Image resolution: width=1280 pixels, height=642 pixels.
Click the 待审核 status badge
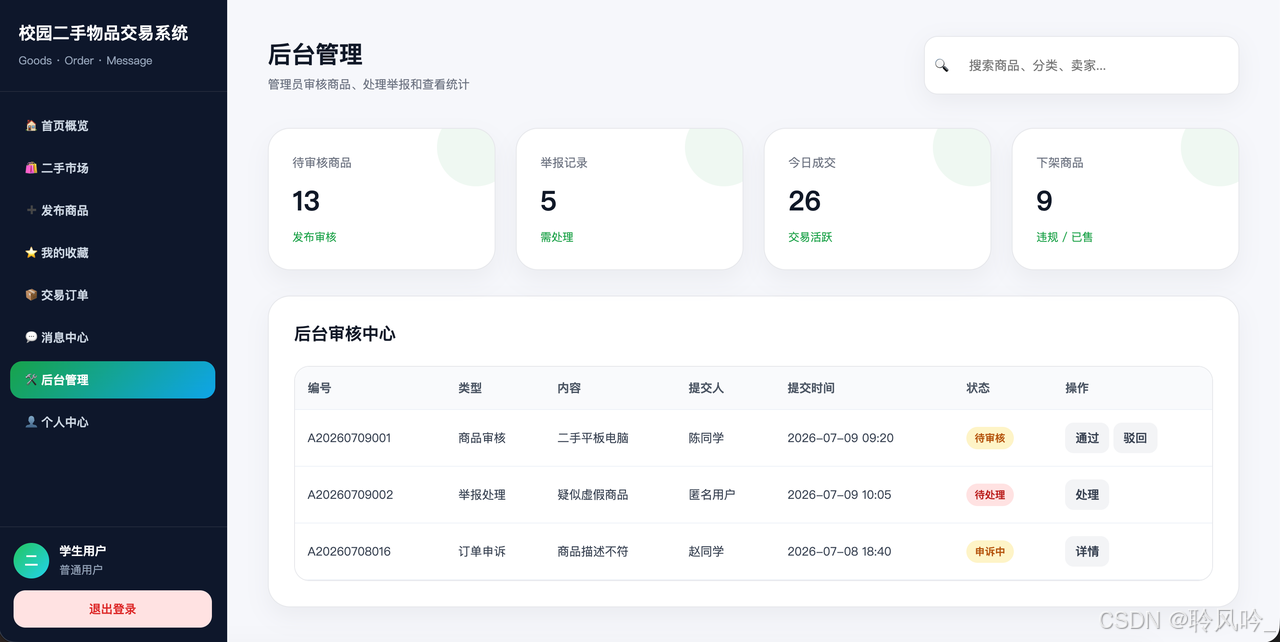989,438
